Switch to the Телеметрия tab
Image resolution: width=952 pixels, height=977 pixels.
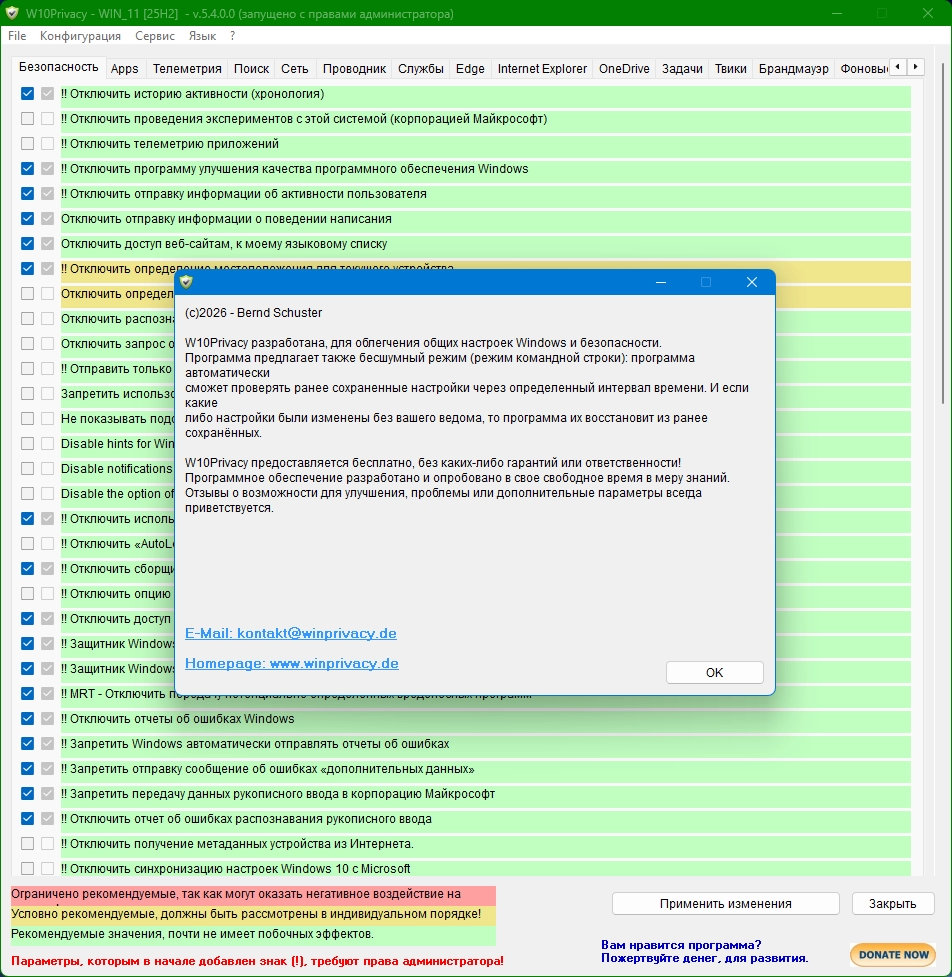pos(187,69)
